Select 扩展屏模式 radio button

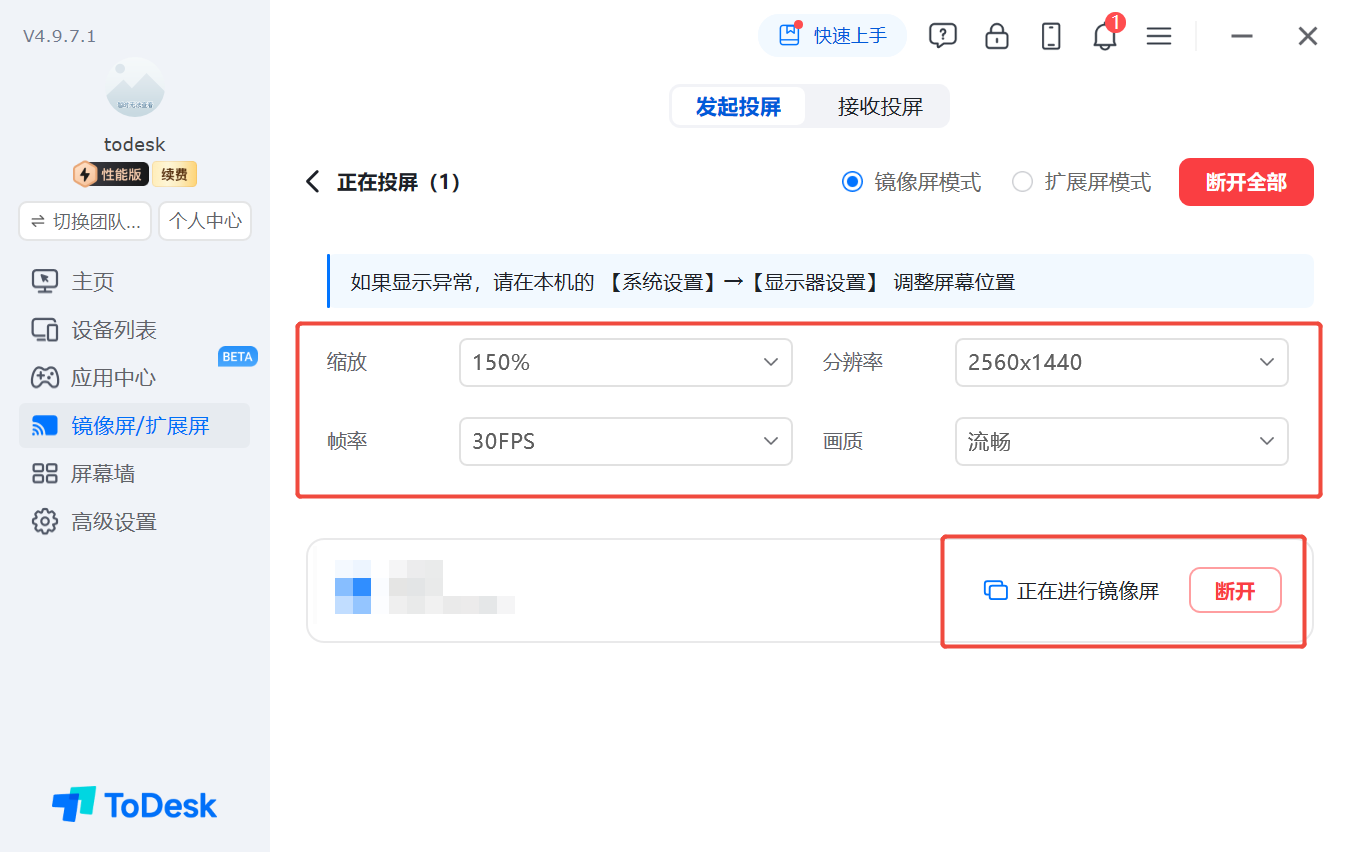1022,182
